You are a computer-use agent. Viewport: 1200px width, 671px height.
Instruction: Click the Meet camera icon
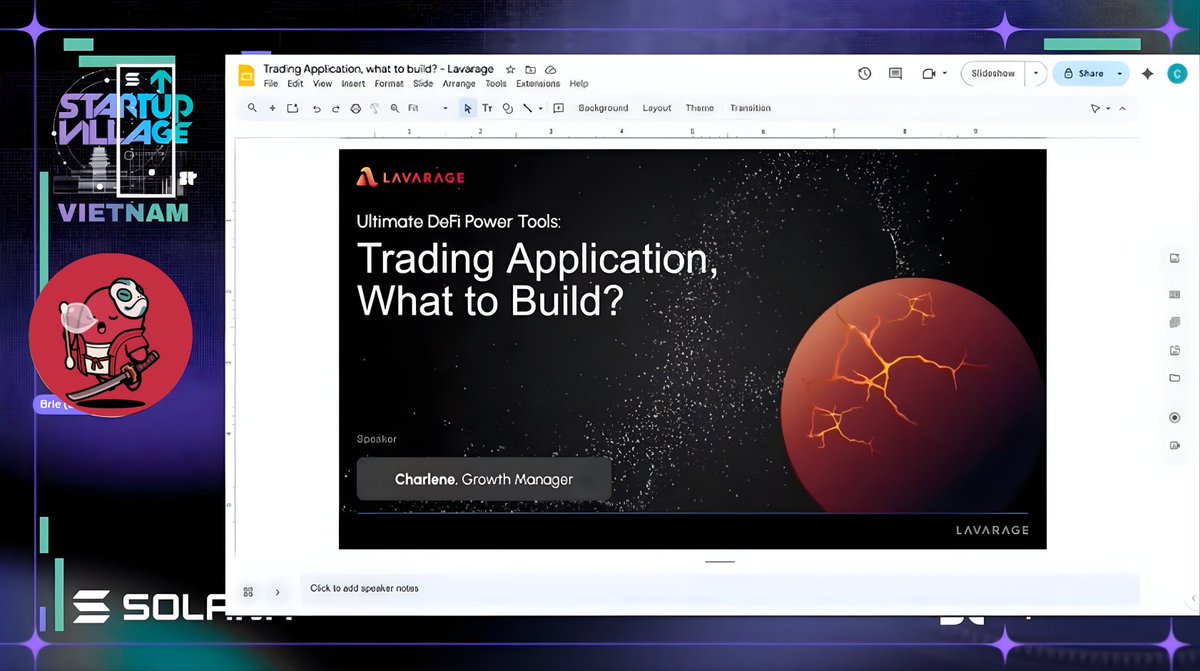(928, 73)
